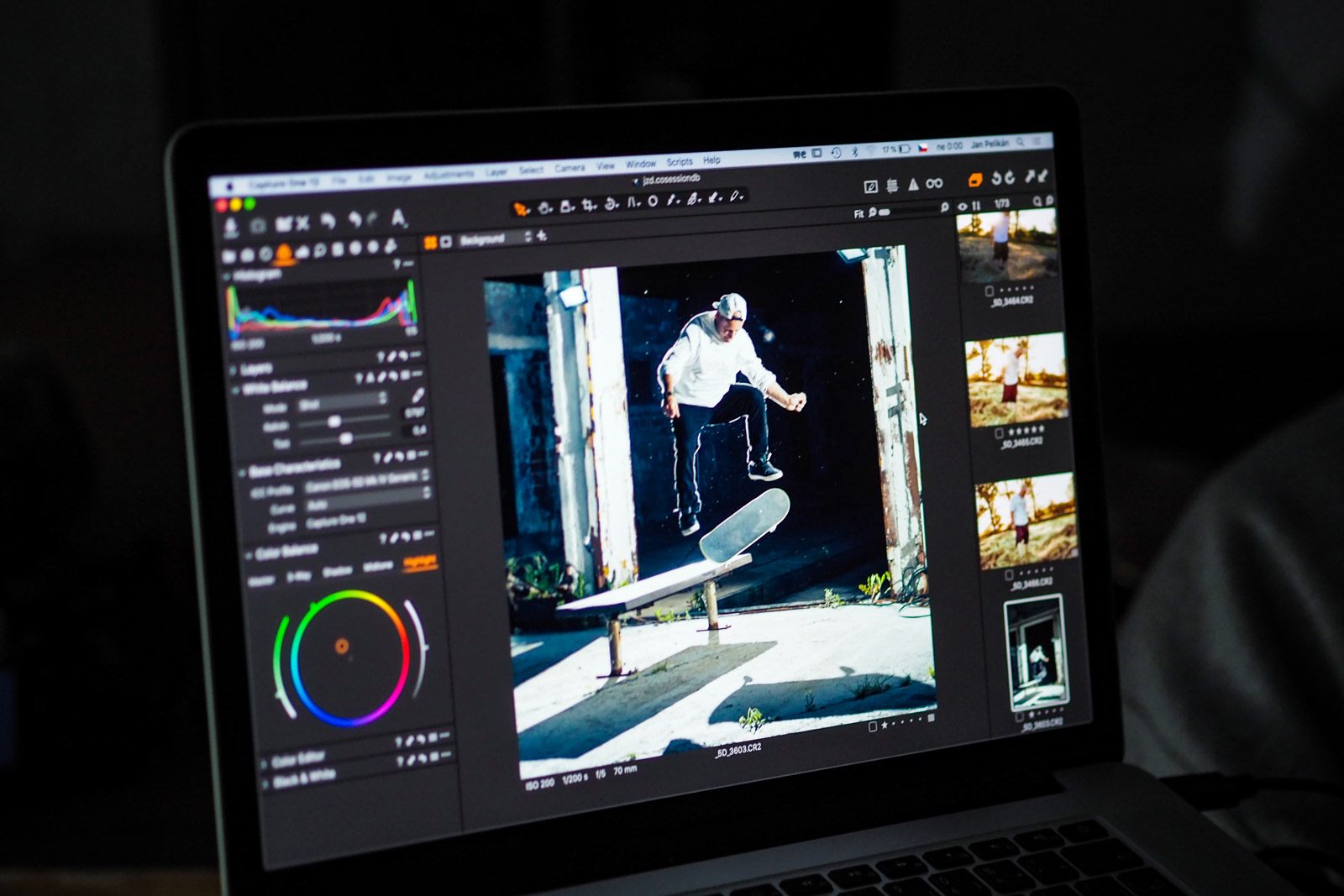Open the ICC Profile dropdown
Viewport: 1344px width, 896px height.
coord(367,483)
